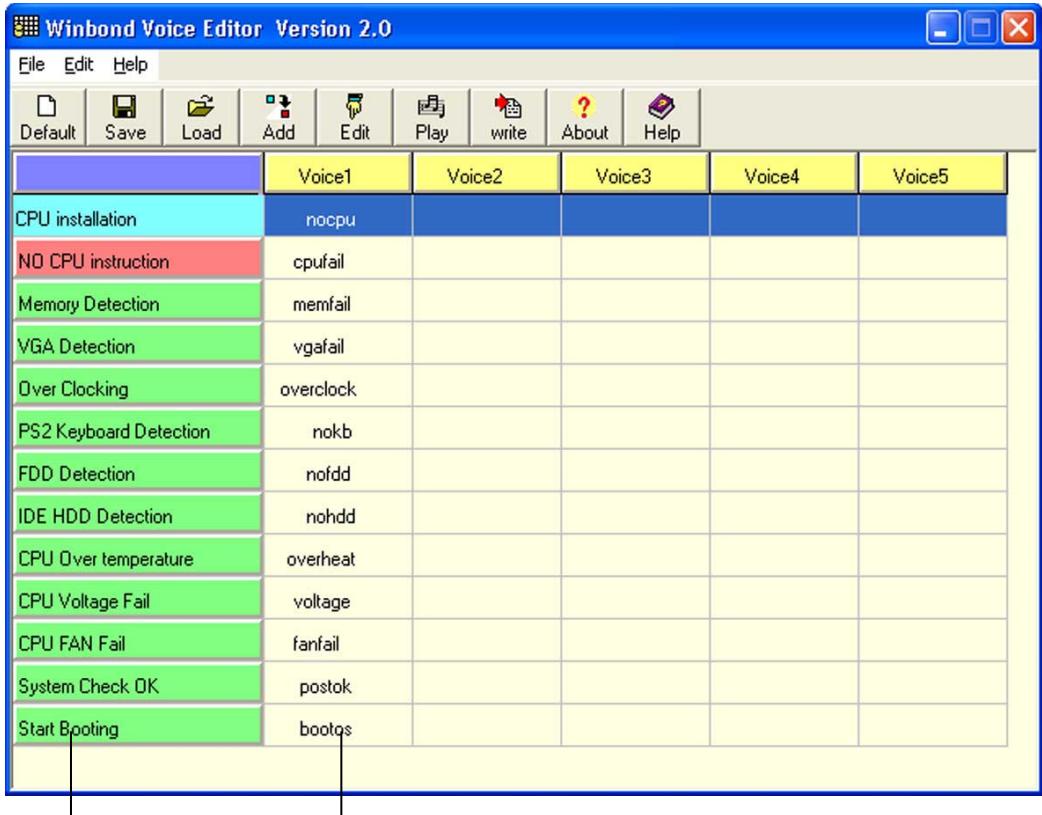Click the overheat cell
Viewport: 1042px width, 815px height.
click(x=338, y=557)
